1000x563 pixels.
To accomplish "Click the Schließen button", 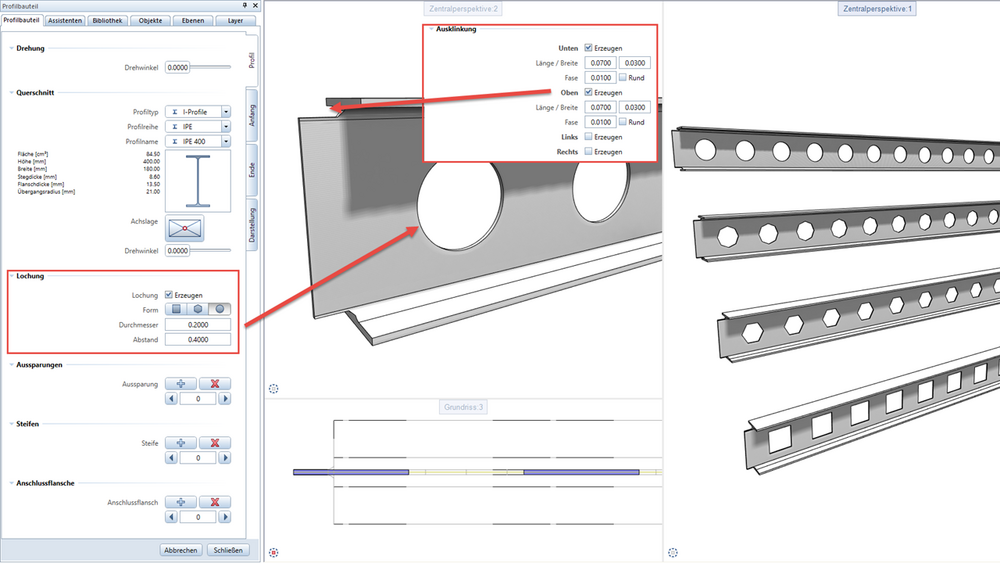I will coord(228,550).
